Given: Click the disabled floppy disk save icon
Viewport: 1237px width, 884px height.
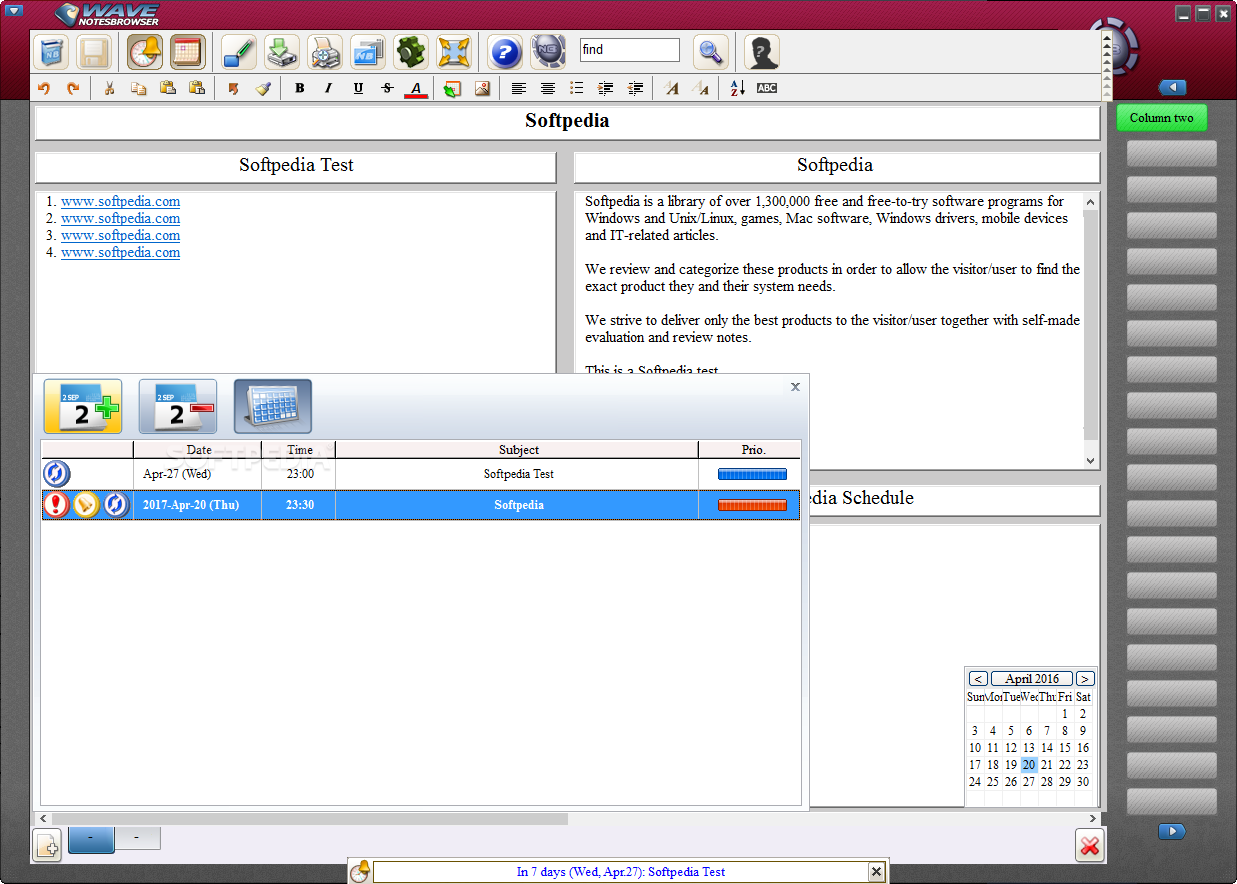Looking at the screenshot, I should [94, 52].
